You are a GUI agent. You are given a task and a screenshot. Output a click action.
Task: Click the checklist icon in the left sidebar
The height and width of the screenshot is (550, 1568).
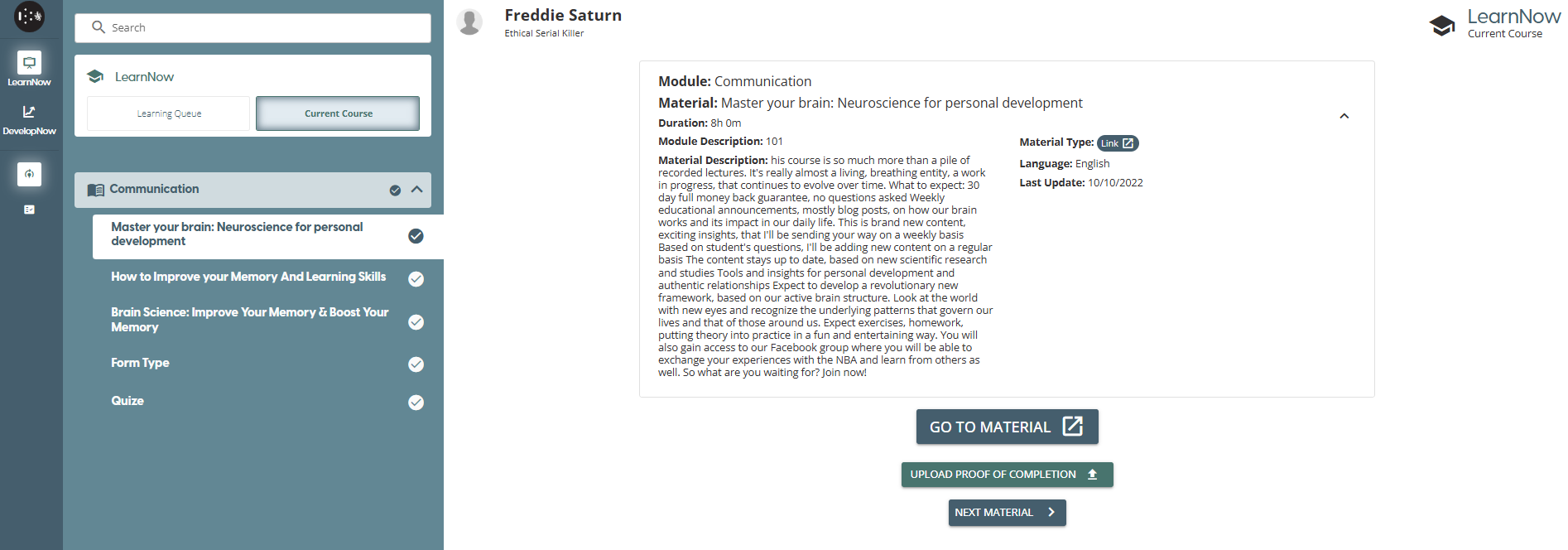29,210
